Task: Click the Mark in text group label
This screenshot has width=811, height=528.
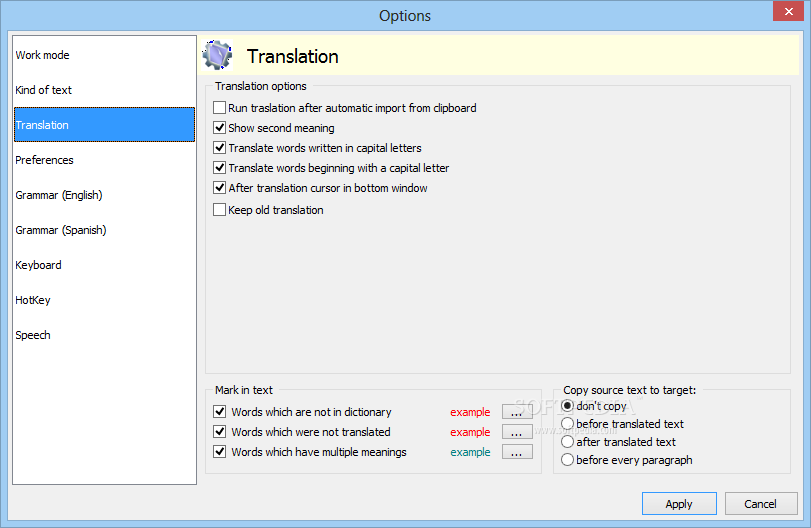Action: click(244, 390)
